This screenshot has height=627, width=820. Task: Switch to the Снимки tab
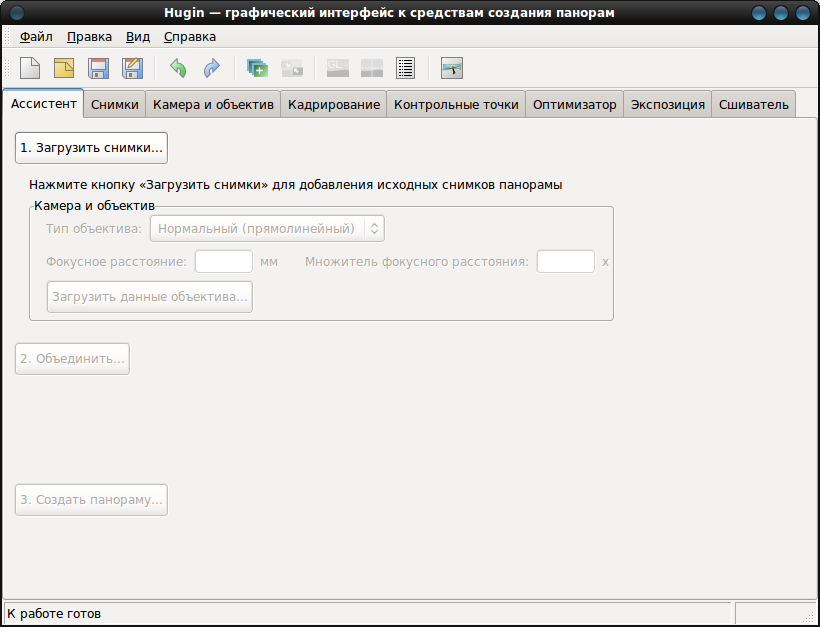tap(115, 105)
